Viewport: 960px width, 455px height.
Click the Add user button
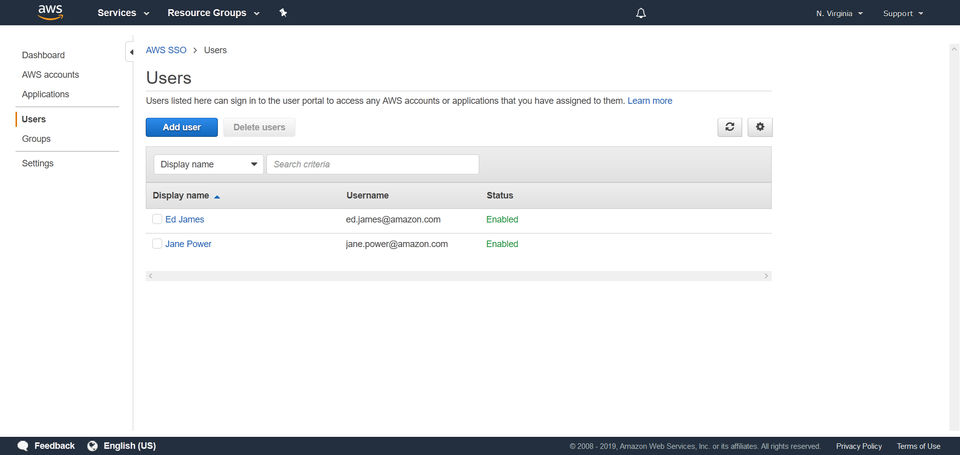182,127
